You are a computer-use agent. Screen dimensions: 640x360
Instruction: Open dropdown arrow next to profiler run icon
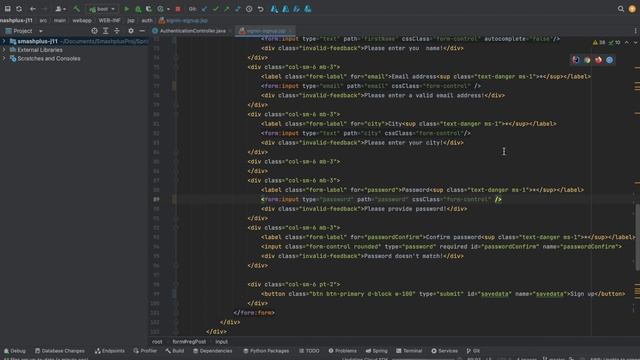tap(168, 9)
